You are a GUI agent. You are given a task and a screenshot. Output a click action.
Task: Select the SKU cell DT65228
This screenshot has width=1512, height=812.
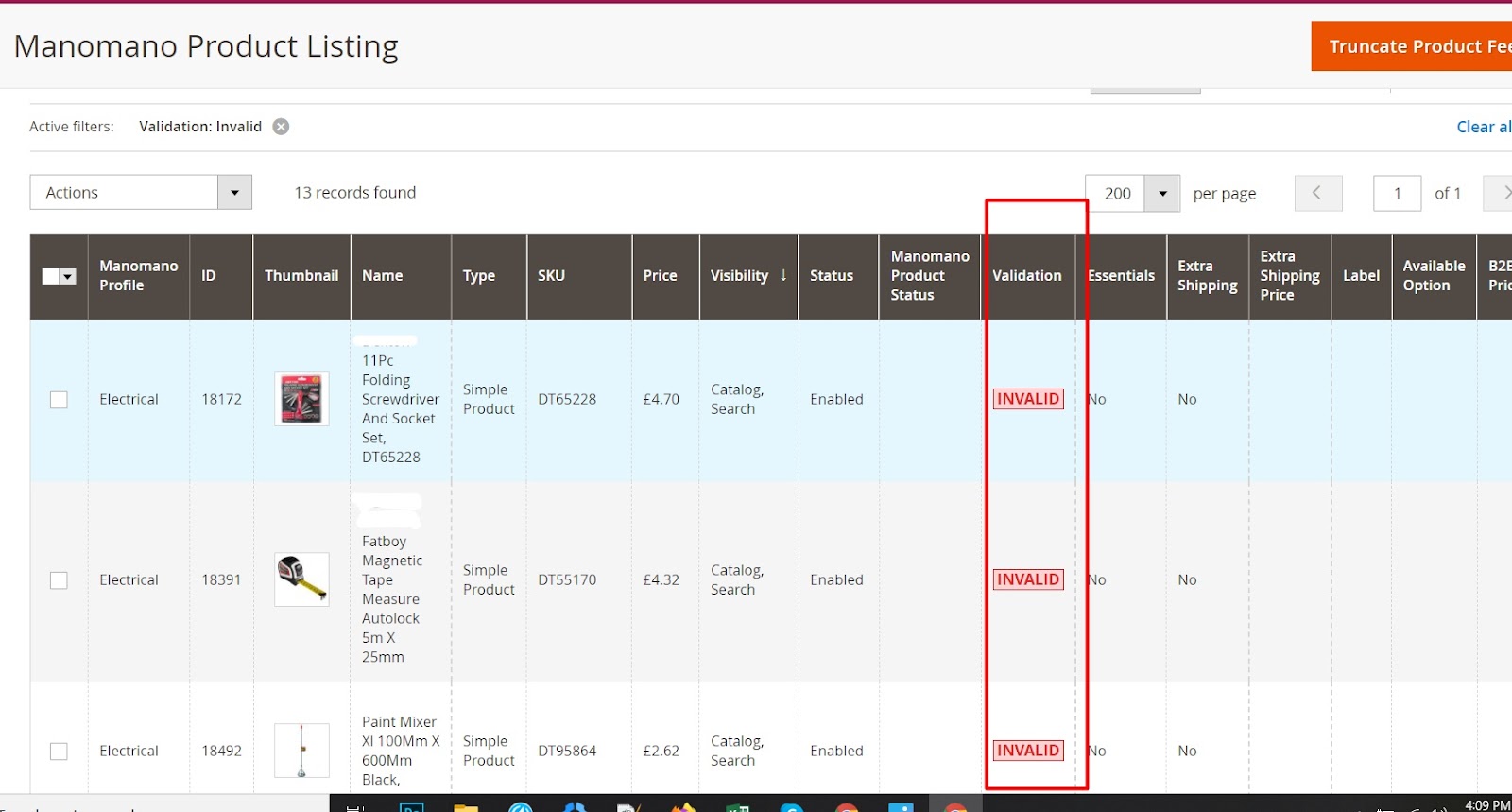[567, 399]
